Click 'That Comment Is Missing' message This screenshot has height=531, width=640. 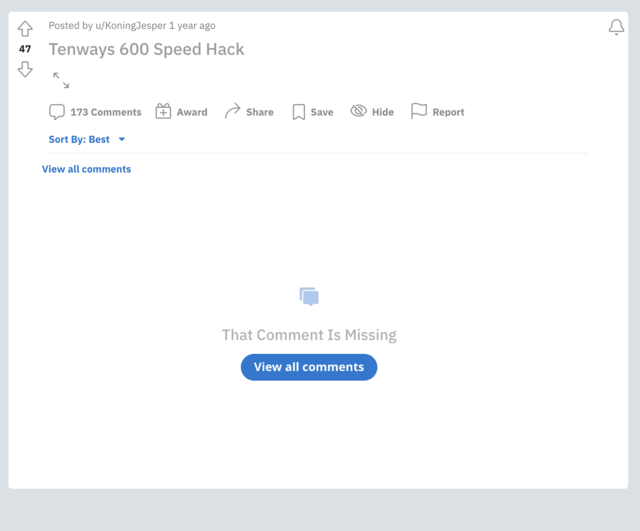(x=309, y=335)
